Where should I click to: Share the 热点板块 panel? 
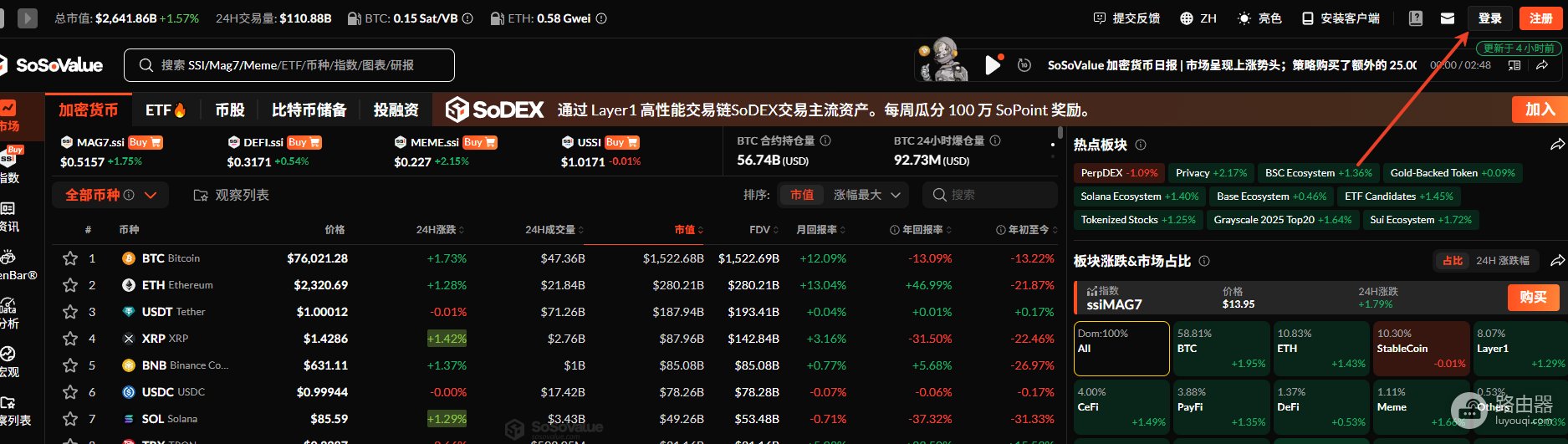click(1557, 145)
